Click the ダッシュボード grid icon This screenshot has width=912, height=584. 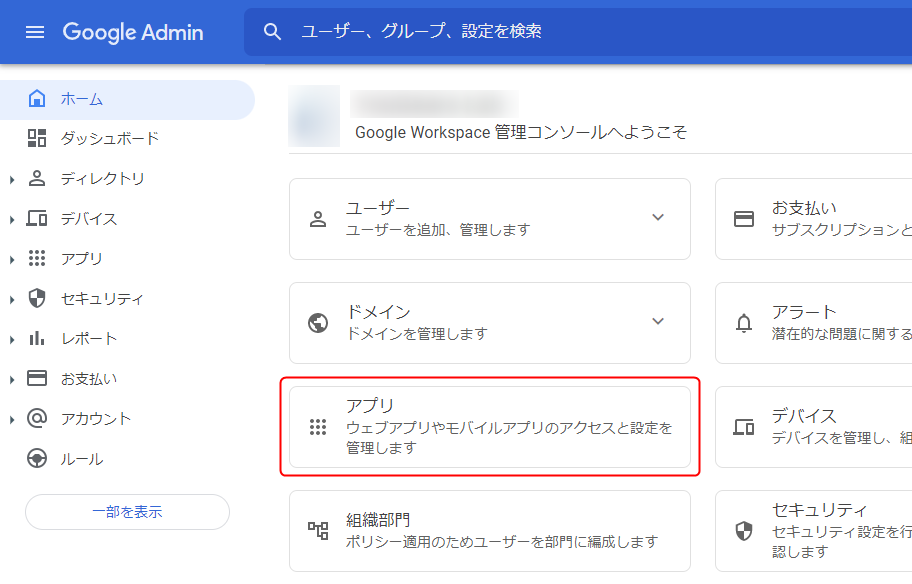click(37, 138)
